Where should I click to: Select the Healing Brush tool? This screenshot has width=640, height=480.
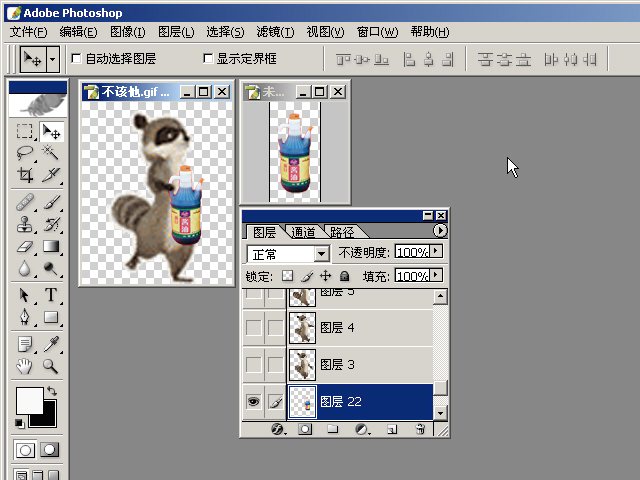25,202
